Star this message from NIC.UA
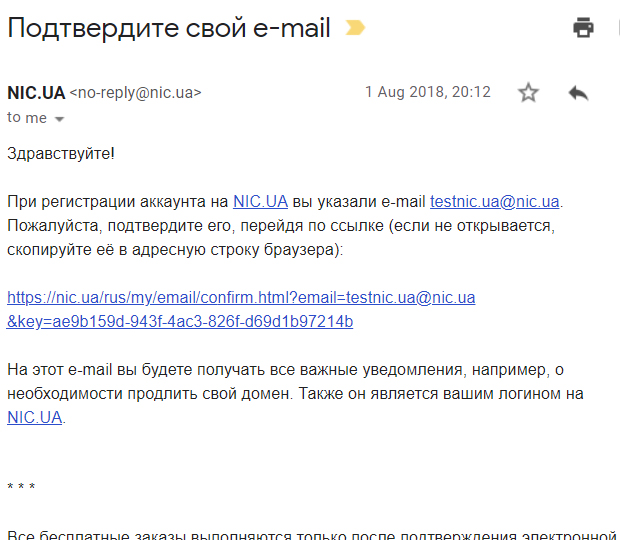 (x=528, y=93)
